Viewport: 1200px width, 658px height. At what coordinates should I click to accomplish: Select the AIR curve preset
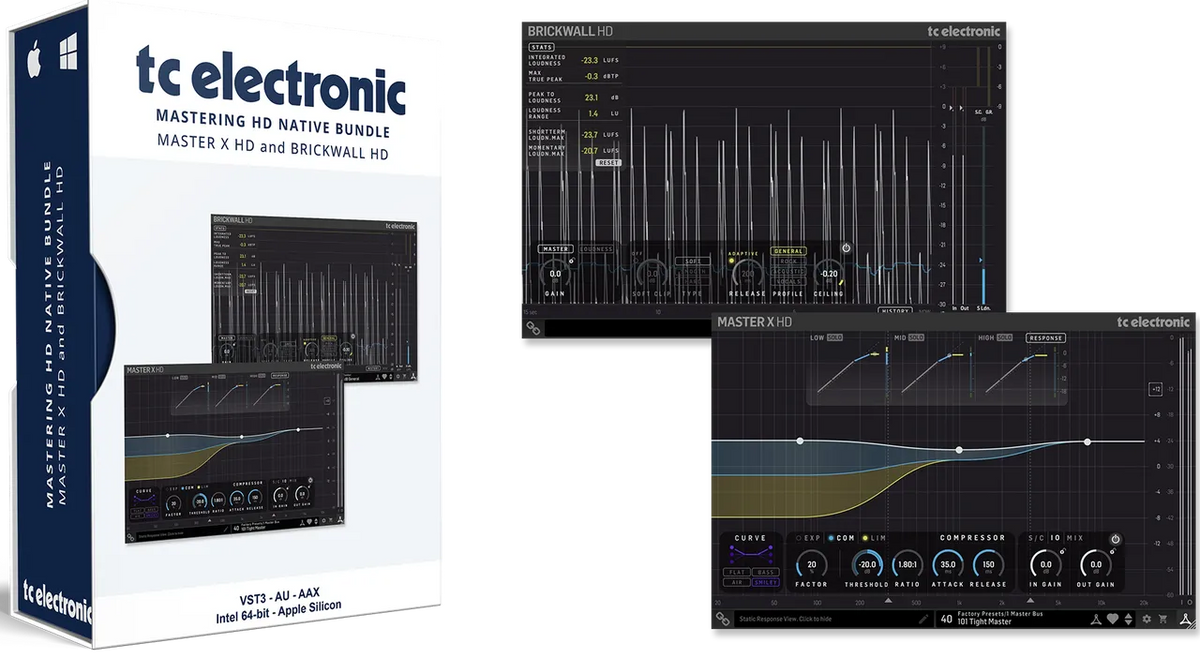tap(737, 582)
